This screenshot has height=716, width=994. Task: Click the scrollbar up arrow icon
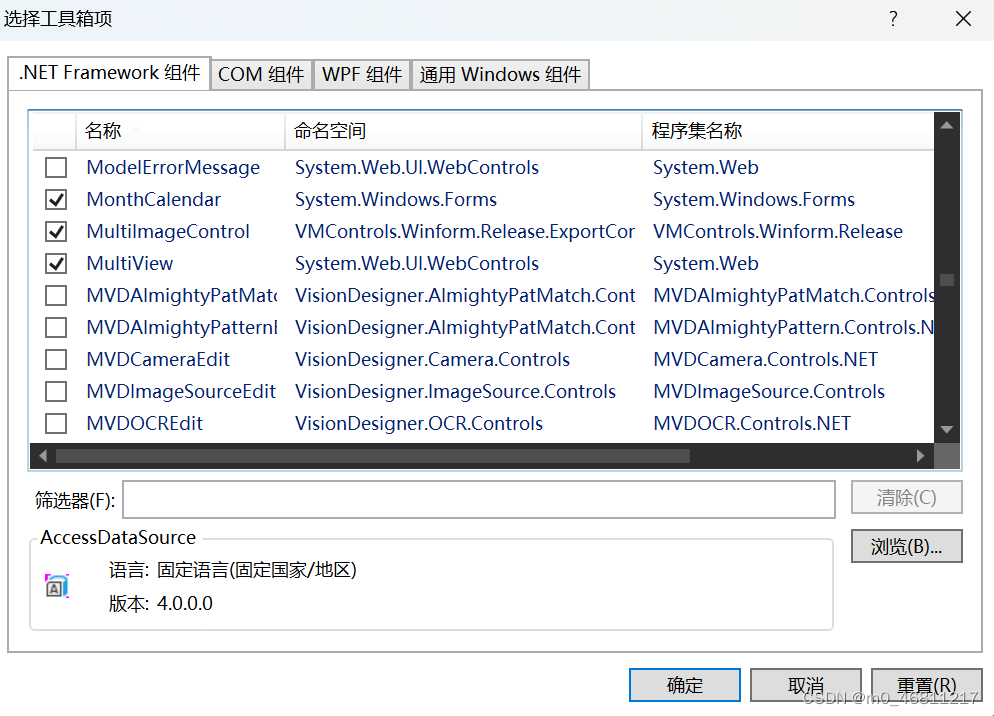946,124
